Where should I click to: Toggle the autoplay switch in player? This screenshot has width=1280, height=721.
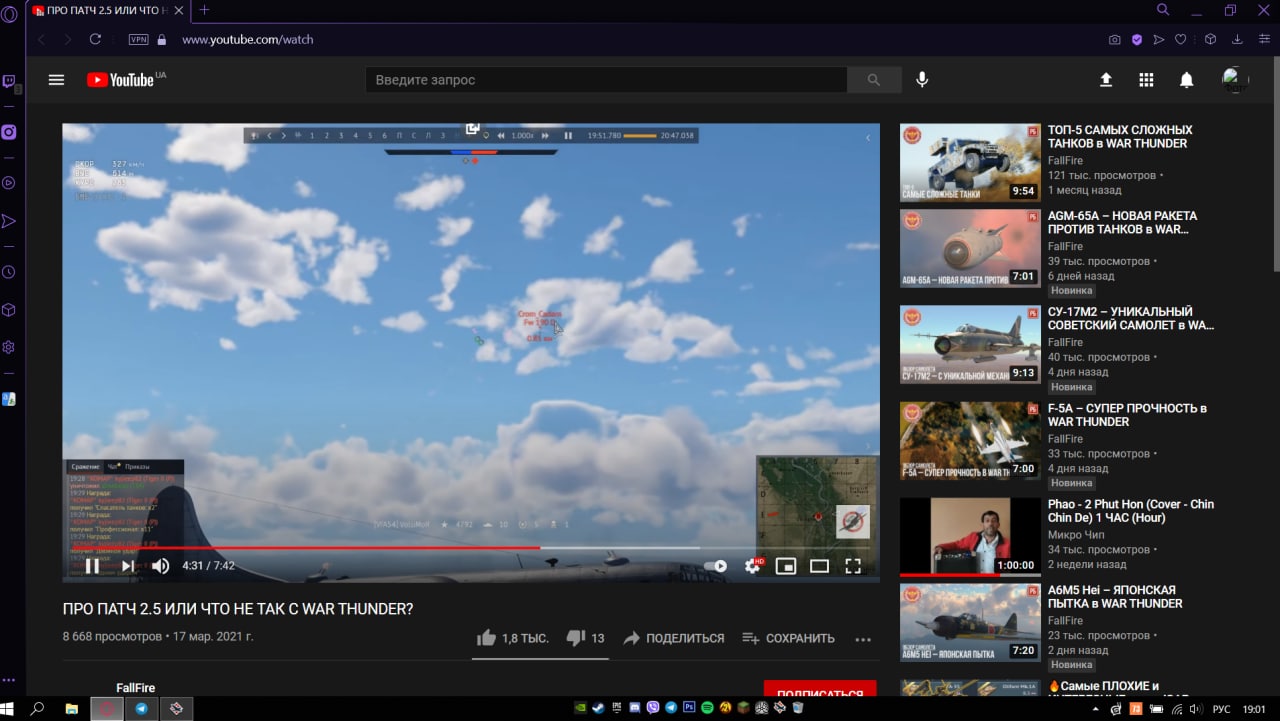(715, 566)
